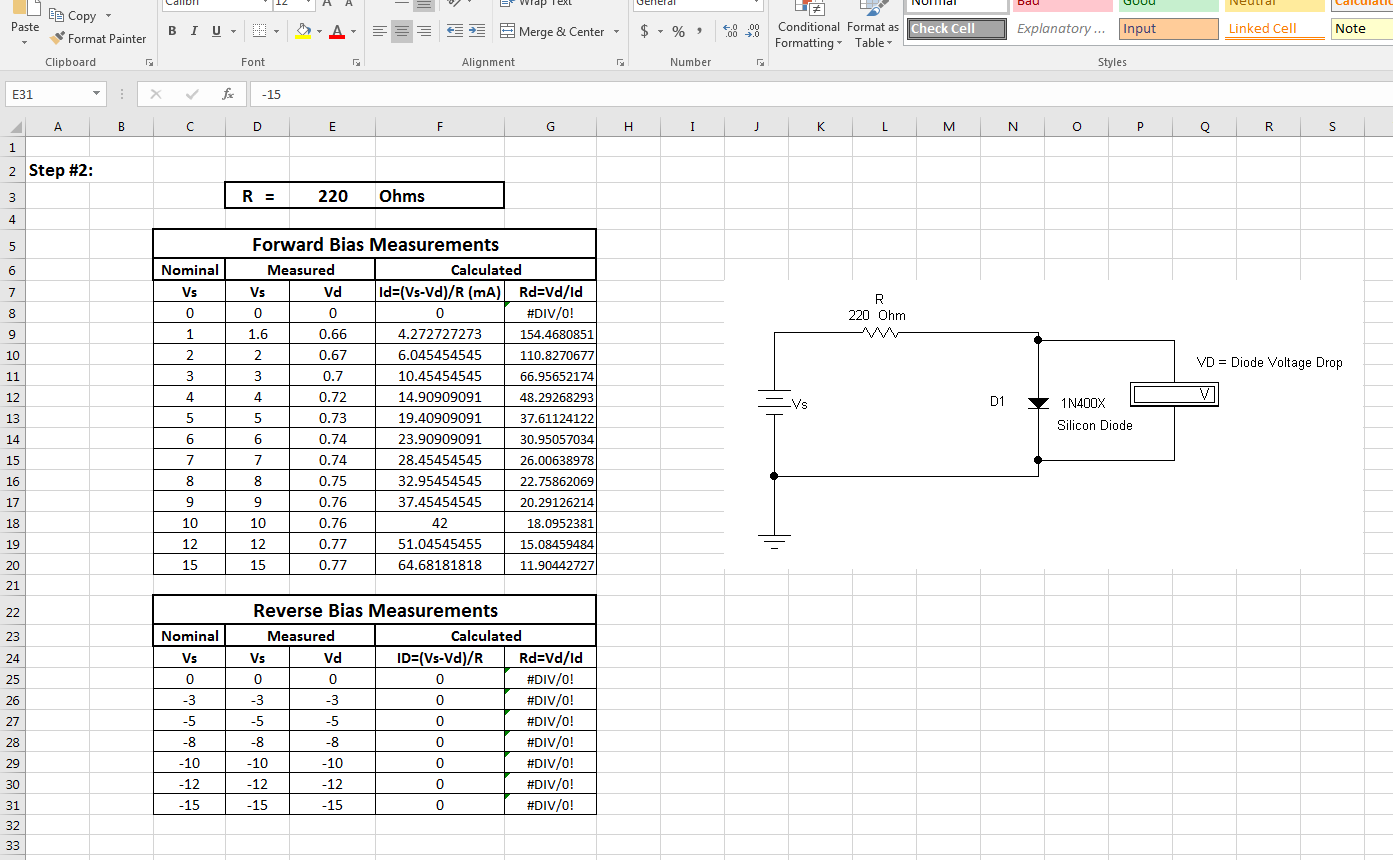Apply yellow Fill Color bucket

point(304,32)
